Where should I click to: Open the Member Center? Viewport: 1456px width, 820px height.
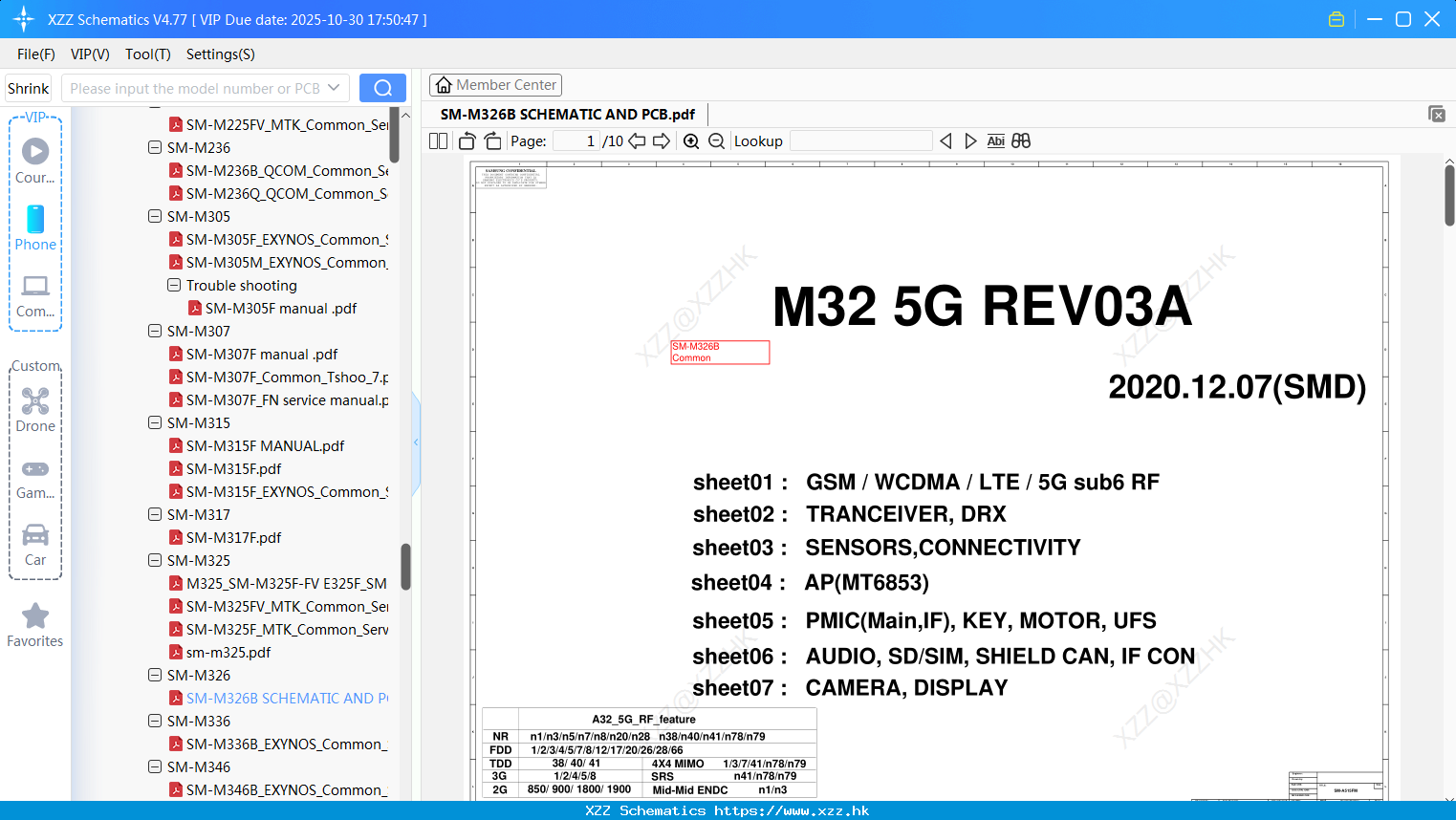[495, 85]
